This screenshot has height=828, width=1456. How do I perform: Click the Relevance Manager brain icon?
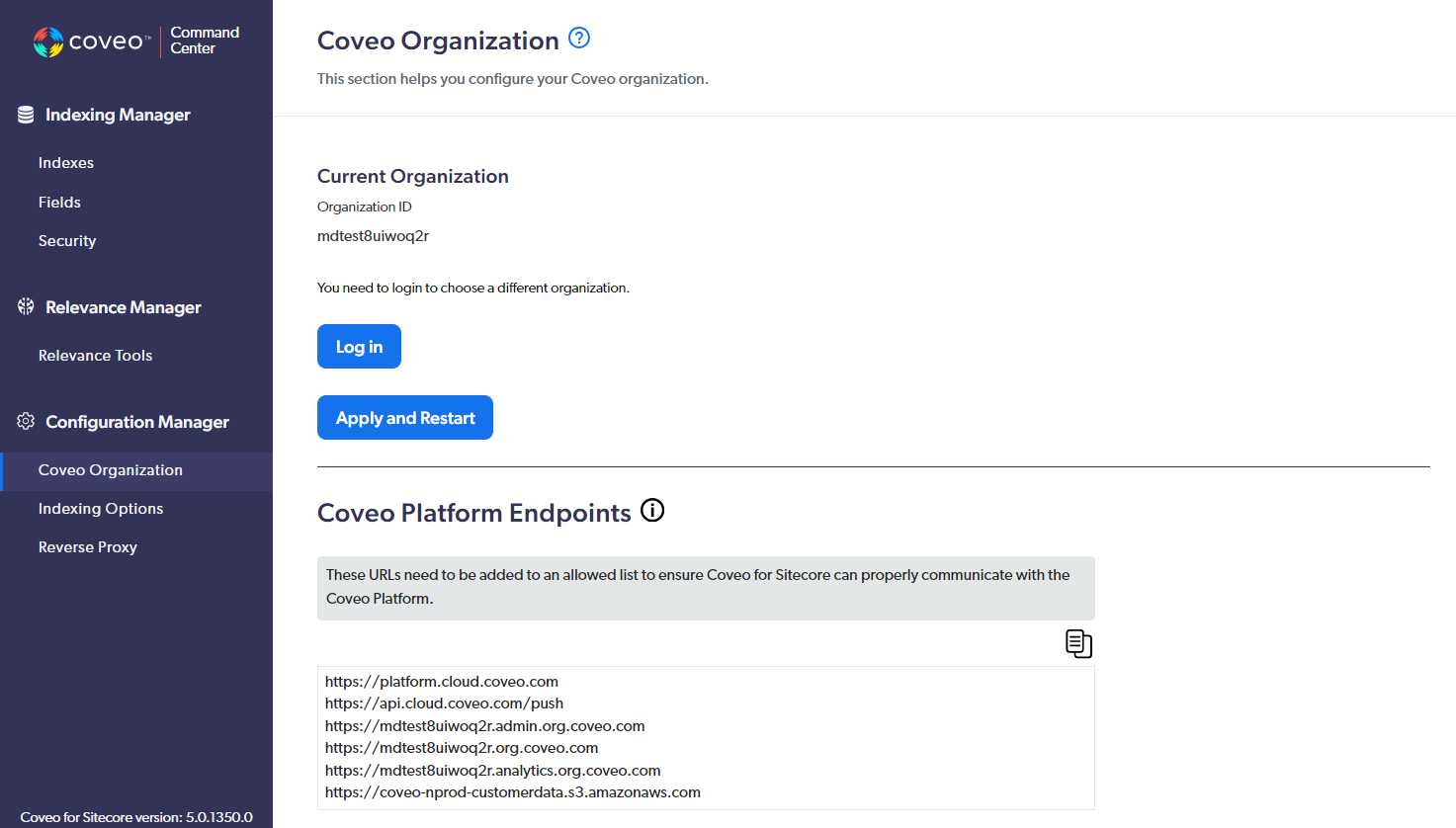pyautogui.click(x=26, y=306)
